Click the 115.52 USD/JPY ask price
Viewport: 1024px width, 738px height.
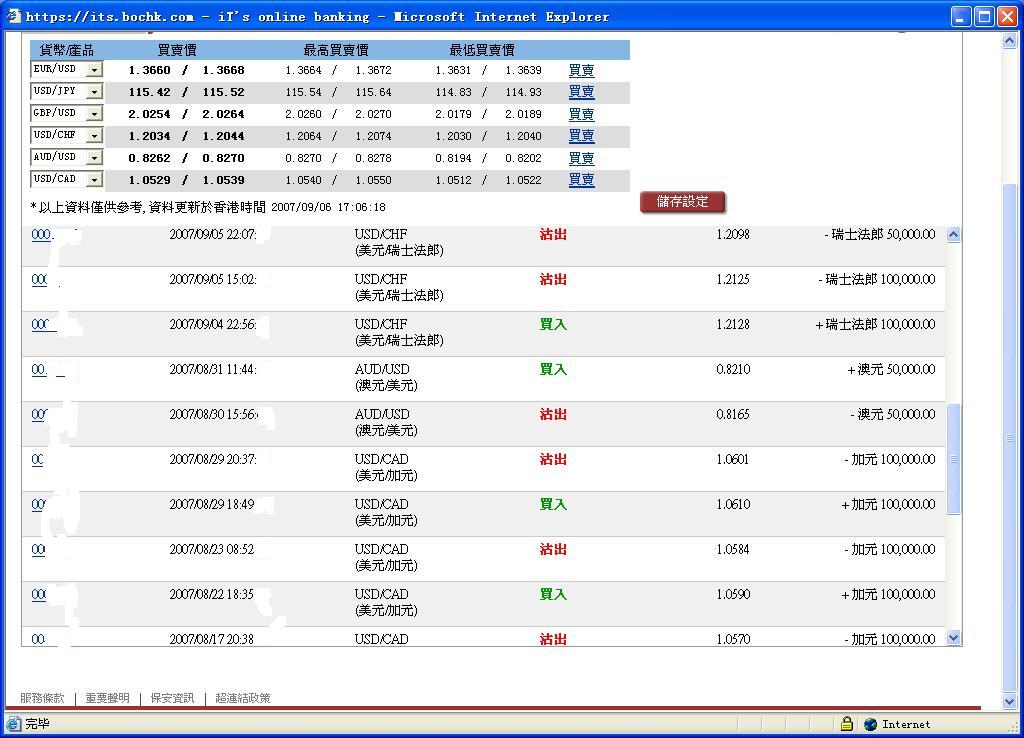click(223, 92)
